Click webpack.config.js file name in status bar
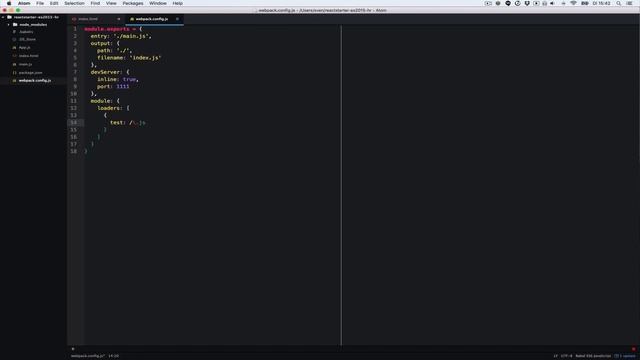Viewport: 640px width, 360px height. [87, 356]
